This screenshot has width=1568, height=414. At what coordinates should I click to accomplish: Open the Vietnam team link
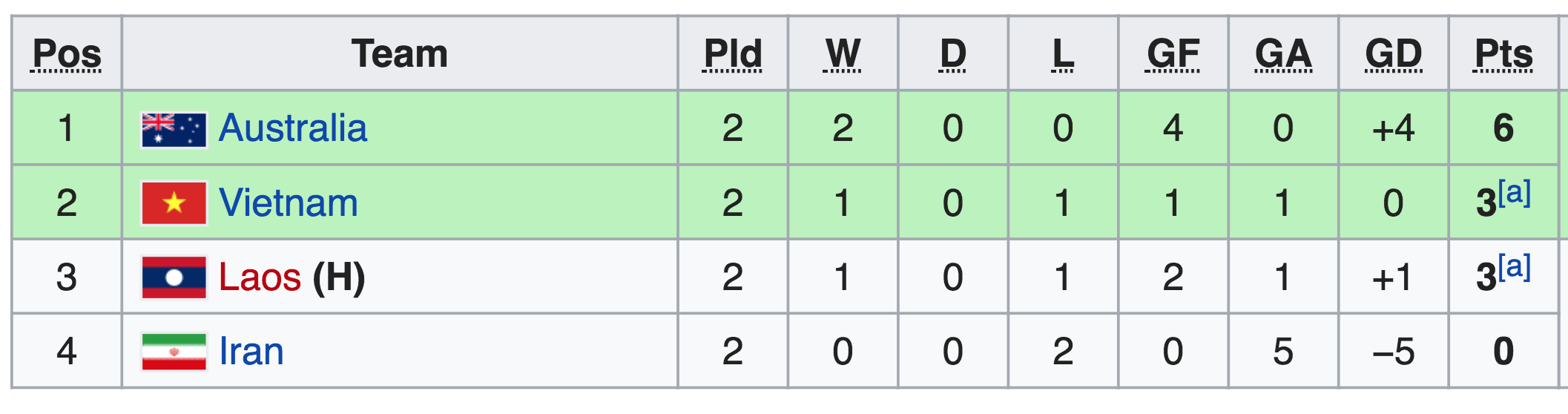point(289,203)
